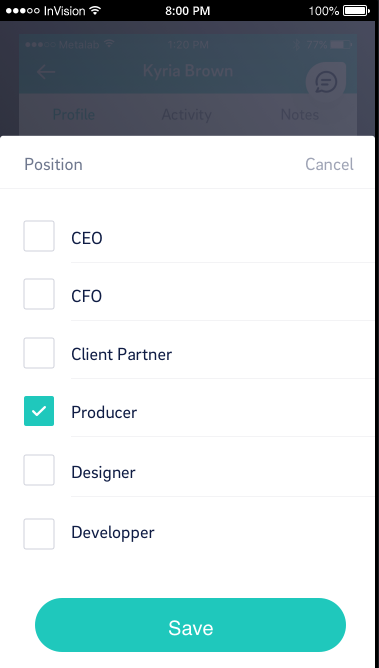Image resolution: width=379 pixels, height=668 pixels.
Task: Tap the Client Partner row label
Action: pyautogui.click(x=121, y=354)
